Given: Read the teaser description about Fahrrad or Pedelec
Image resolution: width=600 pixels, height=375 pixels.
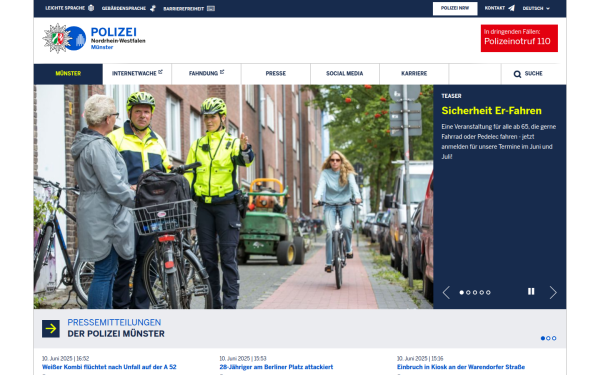Looking at the screenshot, I should point(499,142).
